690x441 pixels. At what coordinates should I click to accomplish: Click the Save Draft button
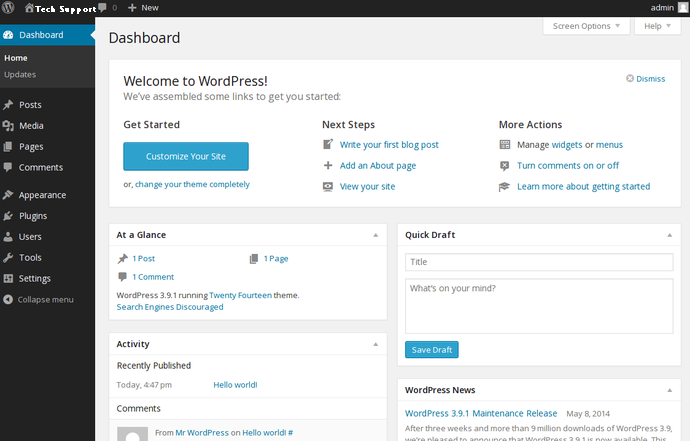[x=432, y=350]
